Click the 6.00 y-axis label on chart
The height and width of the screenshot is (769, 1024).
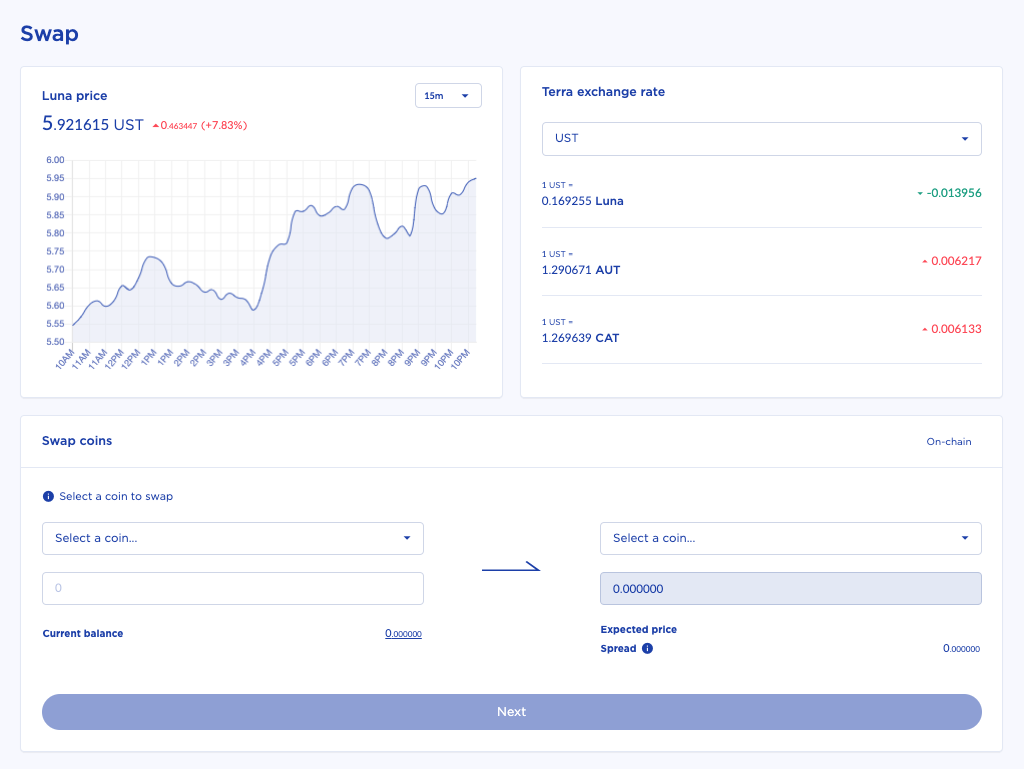click(x=56, y=160)
